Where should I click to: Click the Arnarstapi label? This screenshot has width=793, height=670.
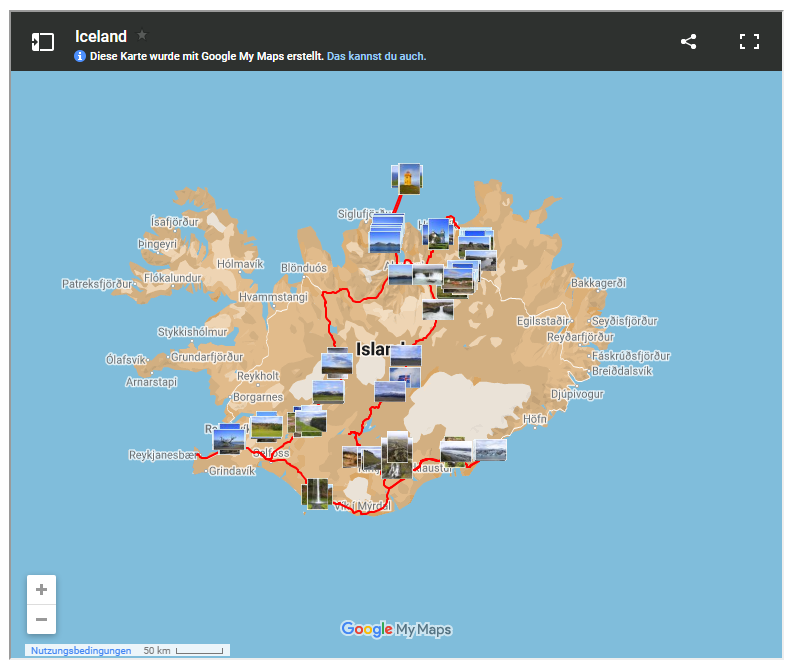151,382
